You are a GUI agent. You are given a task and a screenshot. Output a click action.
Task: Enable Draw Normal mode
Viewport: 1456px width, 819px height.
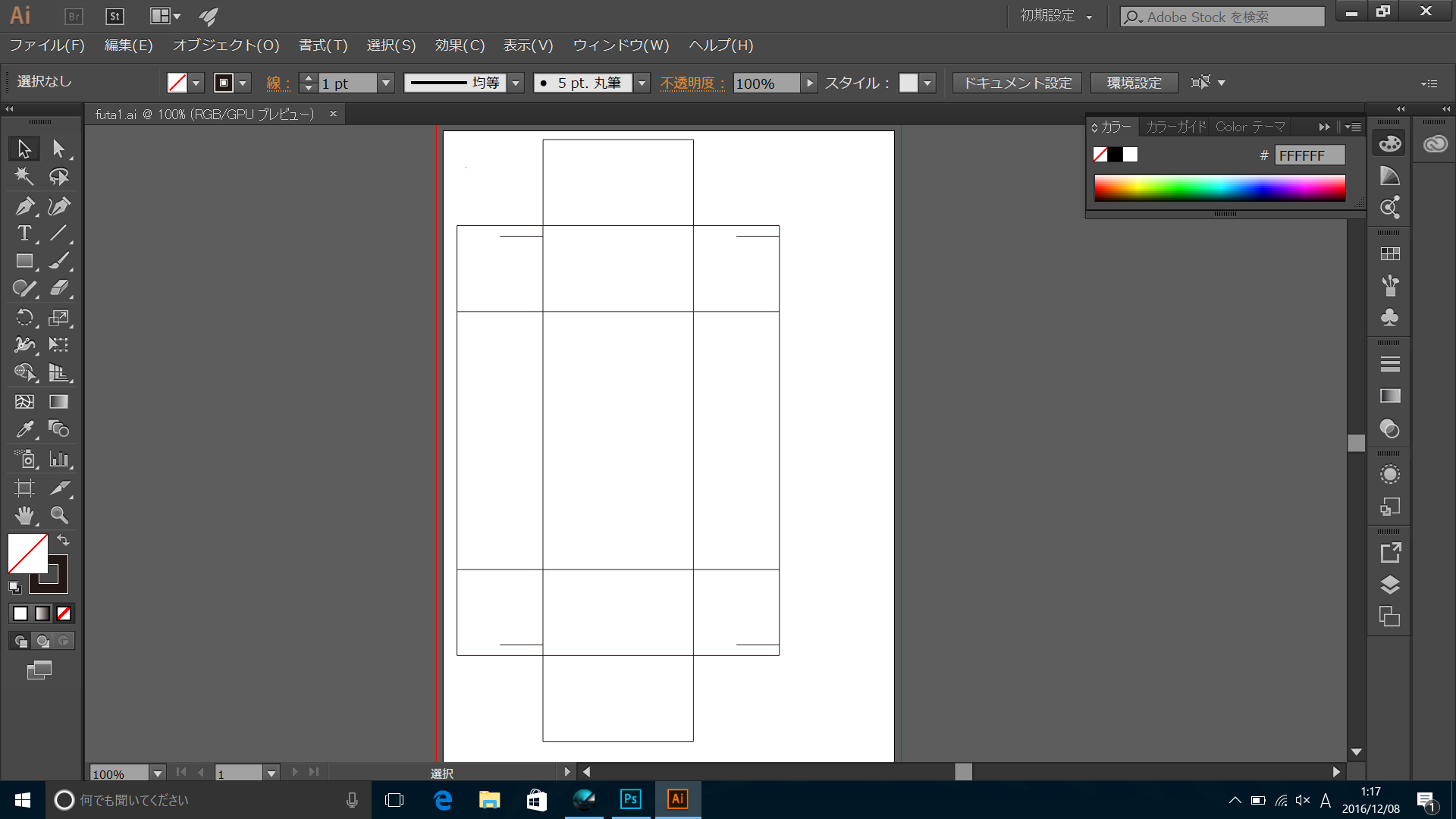pyautogui.click(x=20, y=642)
